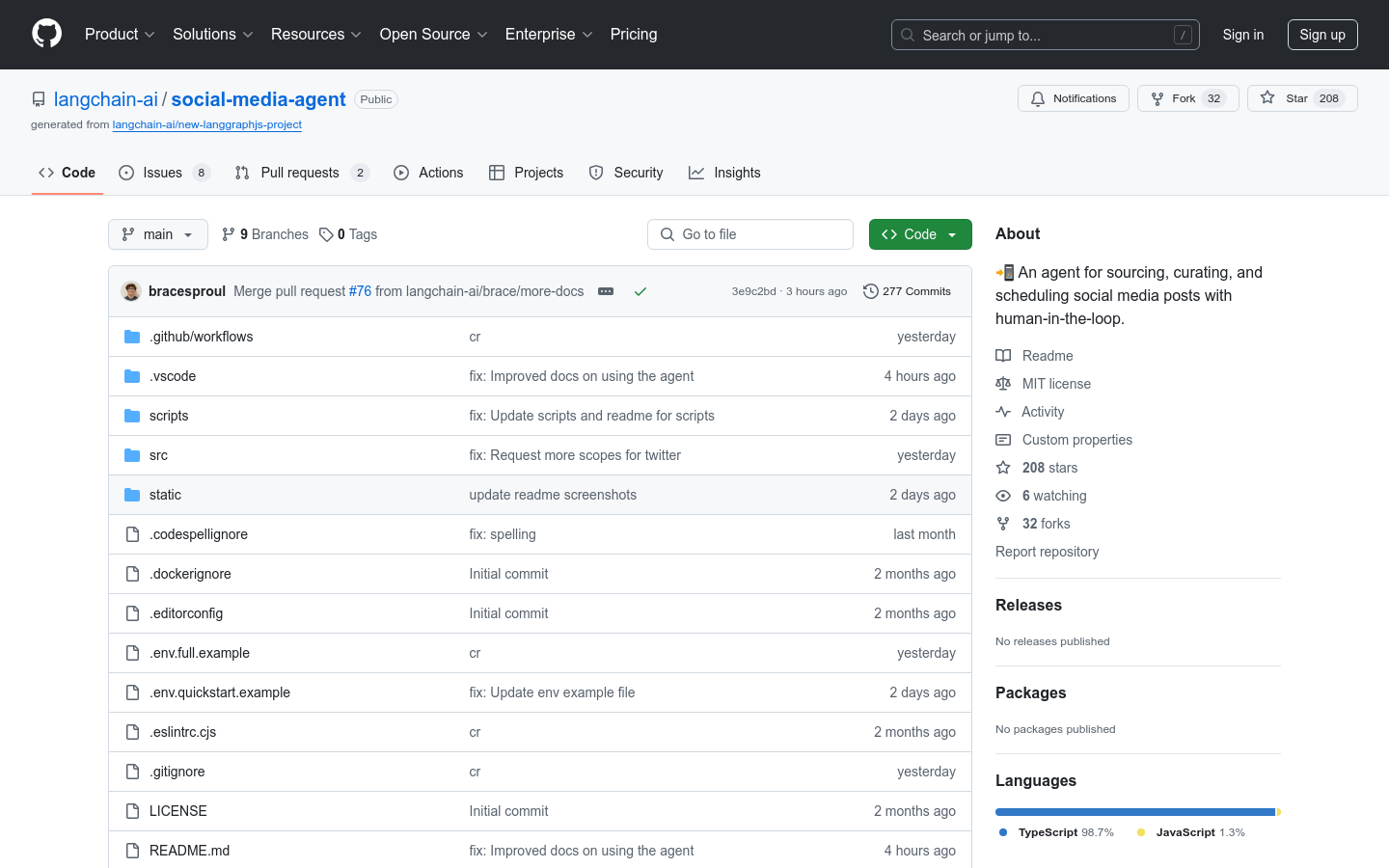Click JavaScript 1.3% language entry

pos(1191,832)
